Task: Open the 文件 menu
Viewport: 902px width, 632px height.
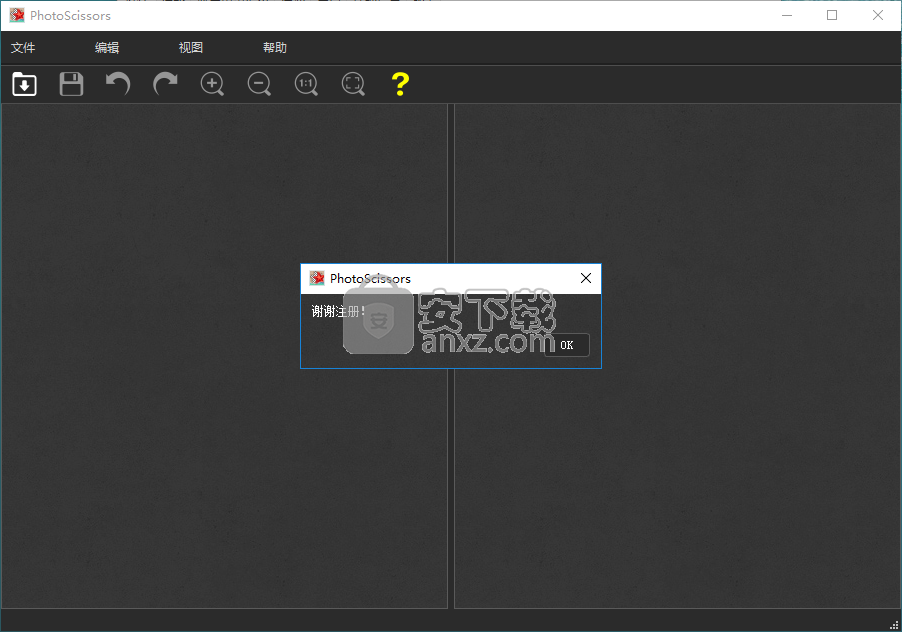Action: tap(23, 48)
